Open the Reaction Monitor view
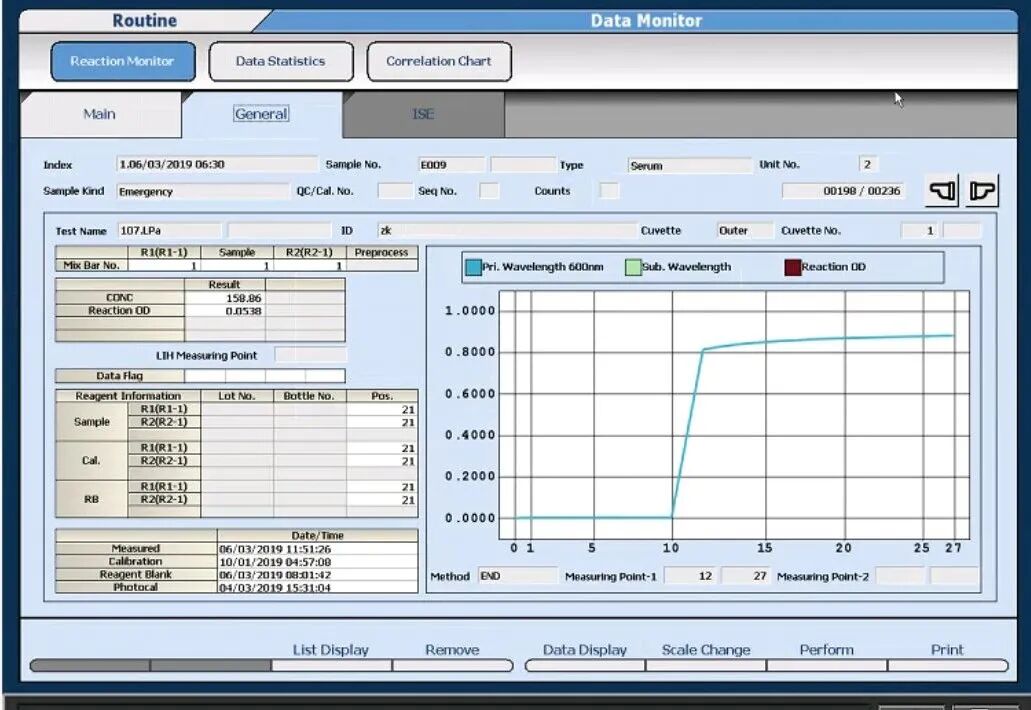Screen dimensions: 1031x710 pos(123,62)
